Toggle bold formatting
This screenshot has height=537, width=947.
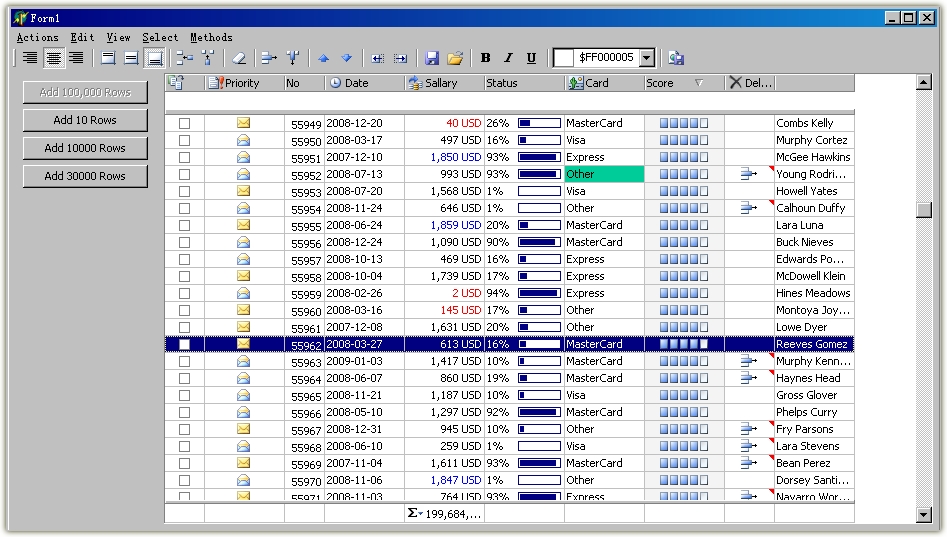485,58
